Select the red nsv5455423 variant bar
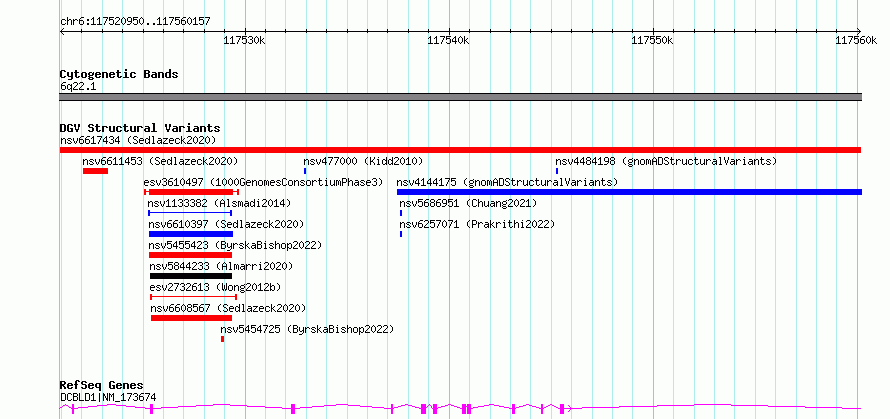This screenshot has width=890, height=419. coord(191,255)
